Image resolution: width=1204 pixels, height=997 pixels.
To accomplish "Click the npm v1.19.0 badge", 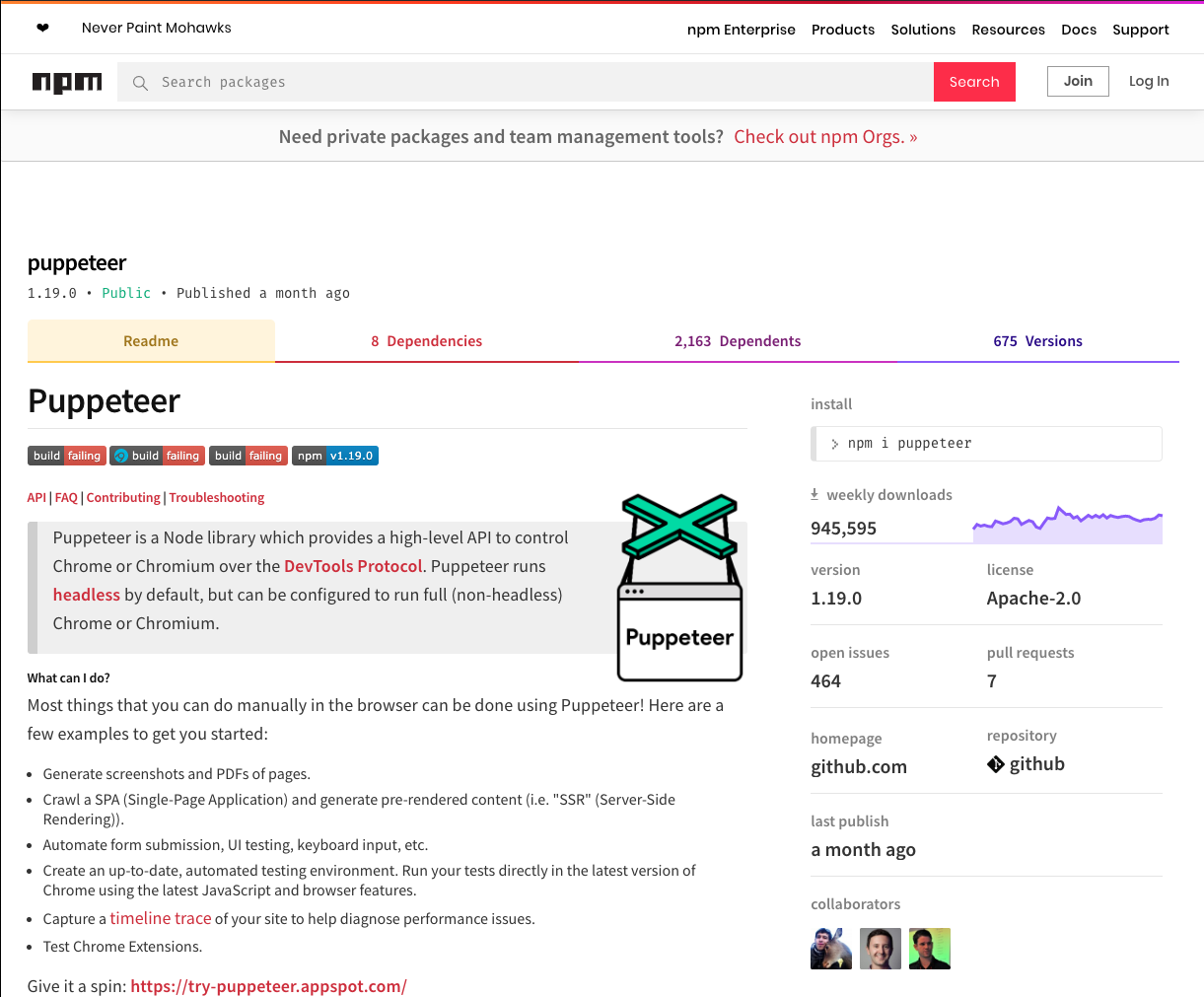I will [335, 456].
